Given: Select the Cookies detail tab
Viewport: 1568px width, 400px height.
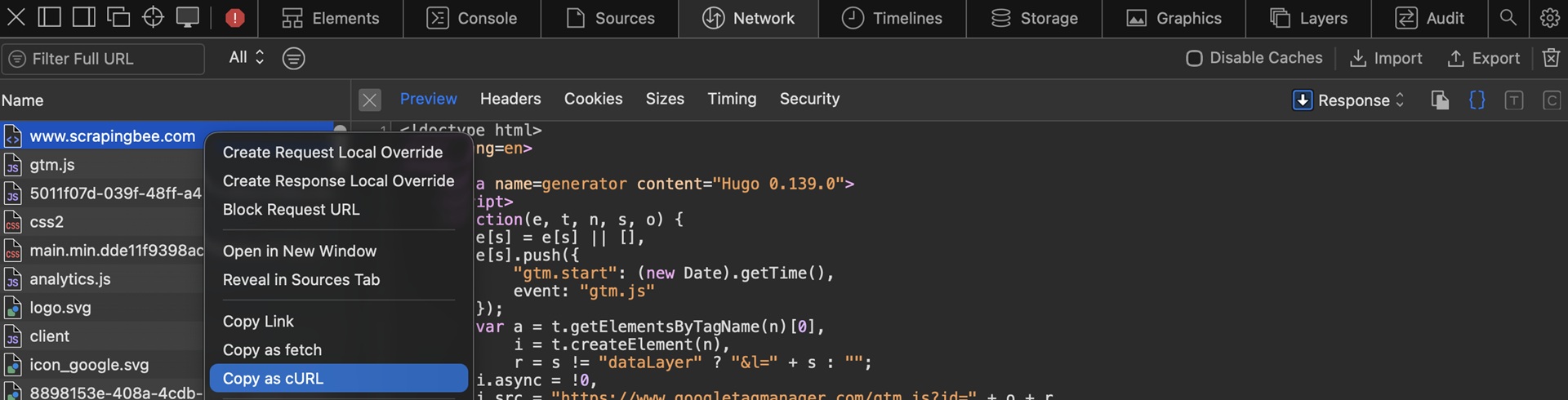Looking at the screenshot, I should pyautogui.click(x=594, y=99).
